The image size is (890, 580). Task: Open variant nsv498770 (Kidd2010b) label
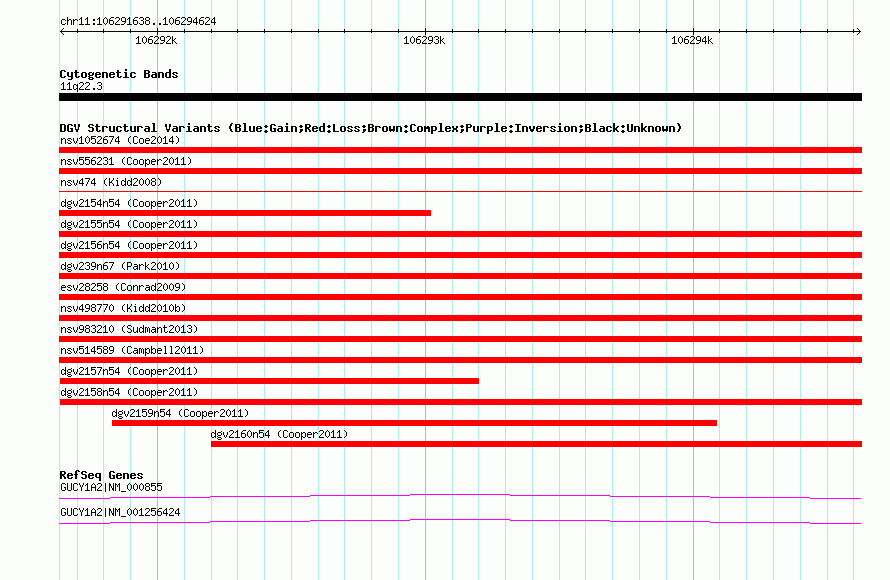coord(123,308)
